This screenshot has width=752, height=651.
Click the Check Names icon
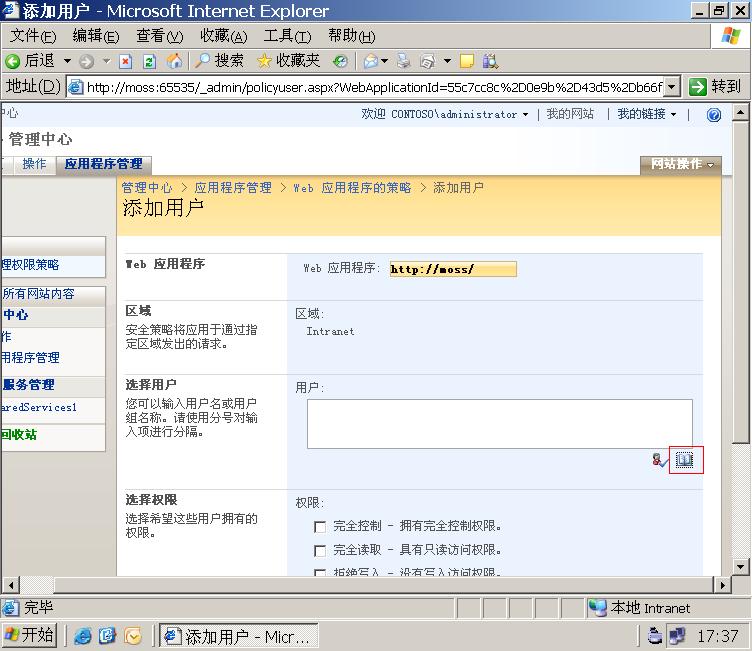[x=660, y=461]
